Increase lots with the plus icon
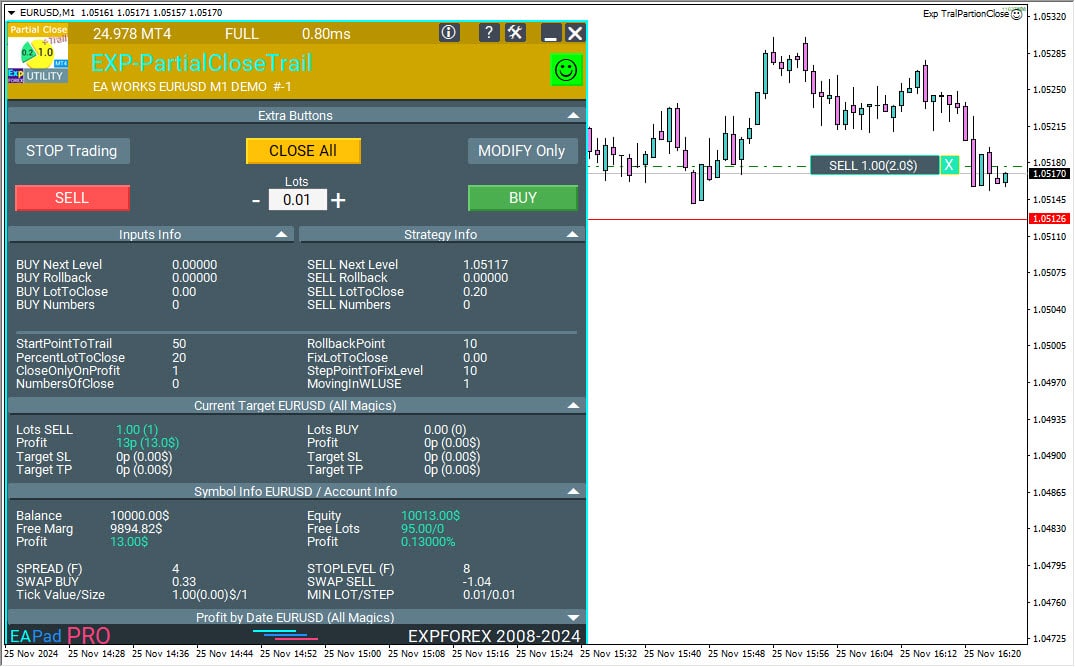The height and width of the screenshot is (667, 1075). point(338,200)
